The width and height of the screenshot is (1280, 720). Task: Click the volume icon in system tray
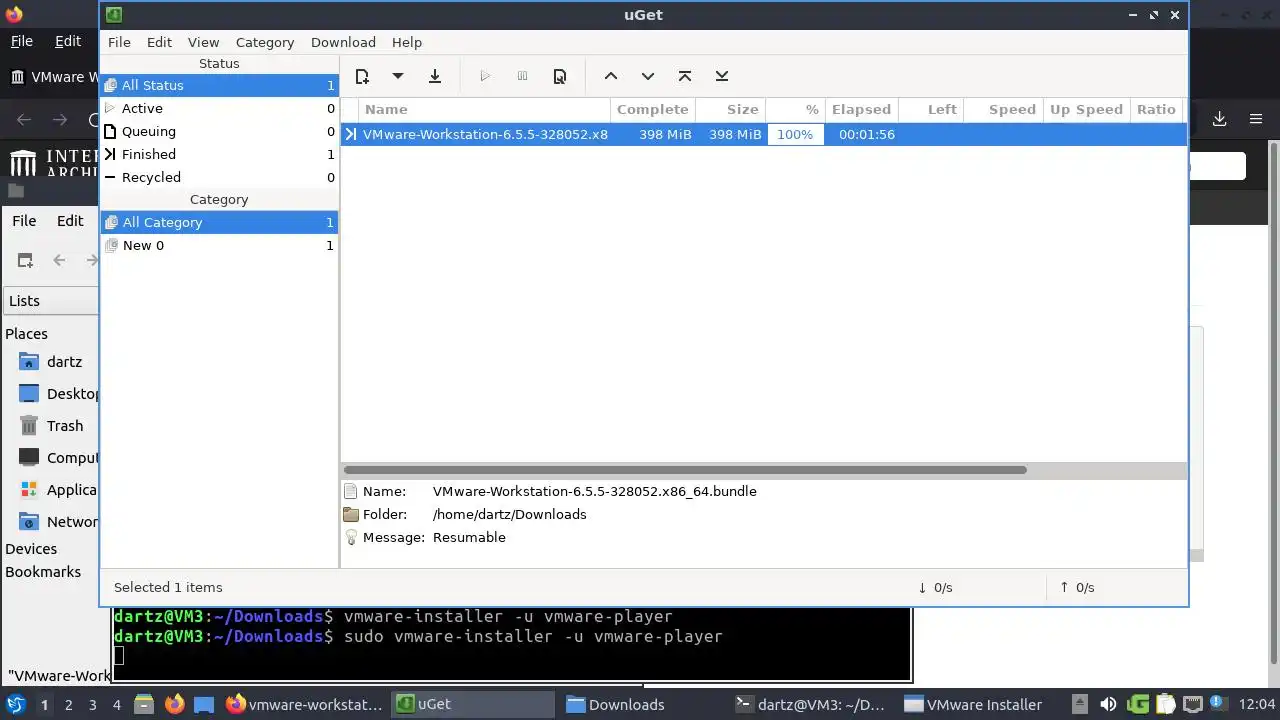pos(1108,705)
